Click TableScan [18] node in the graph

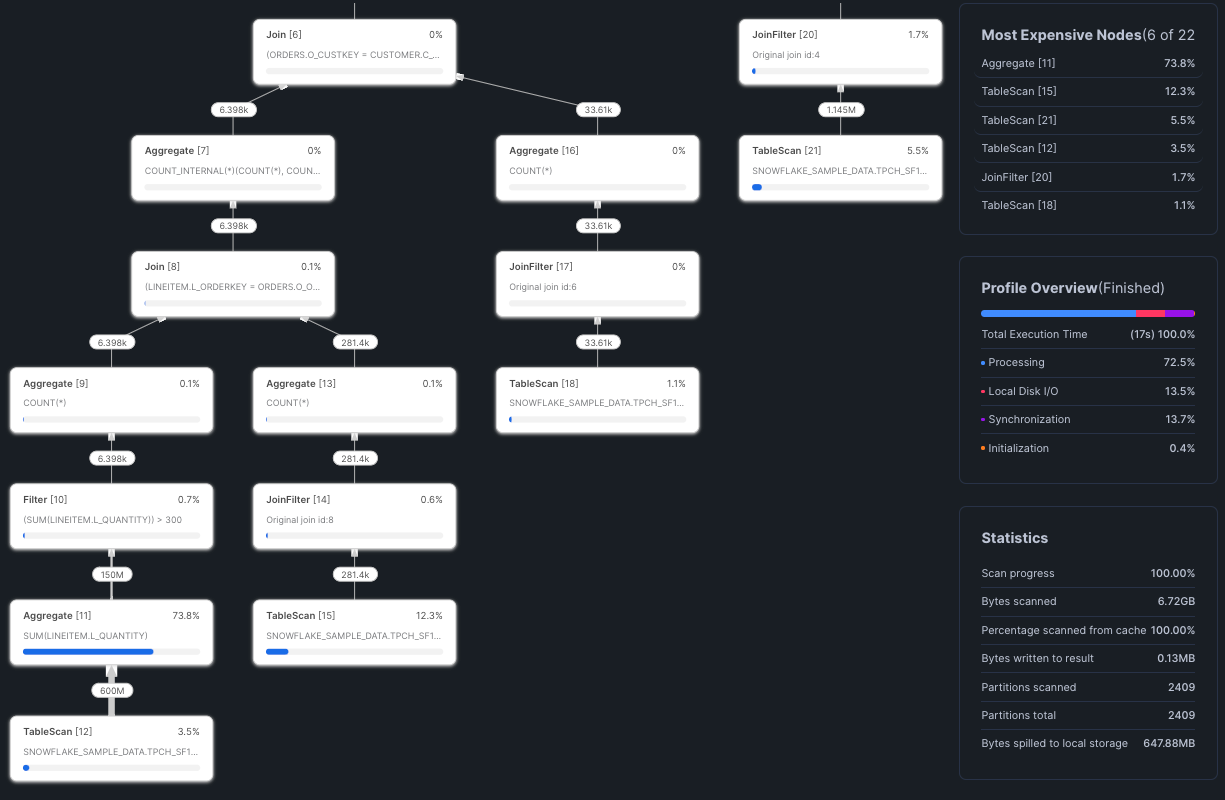(597, 399)
